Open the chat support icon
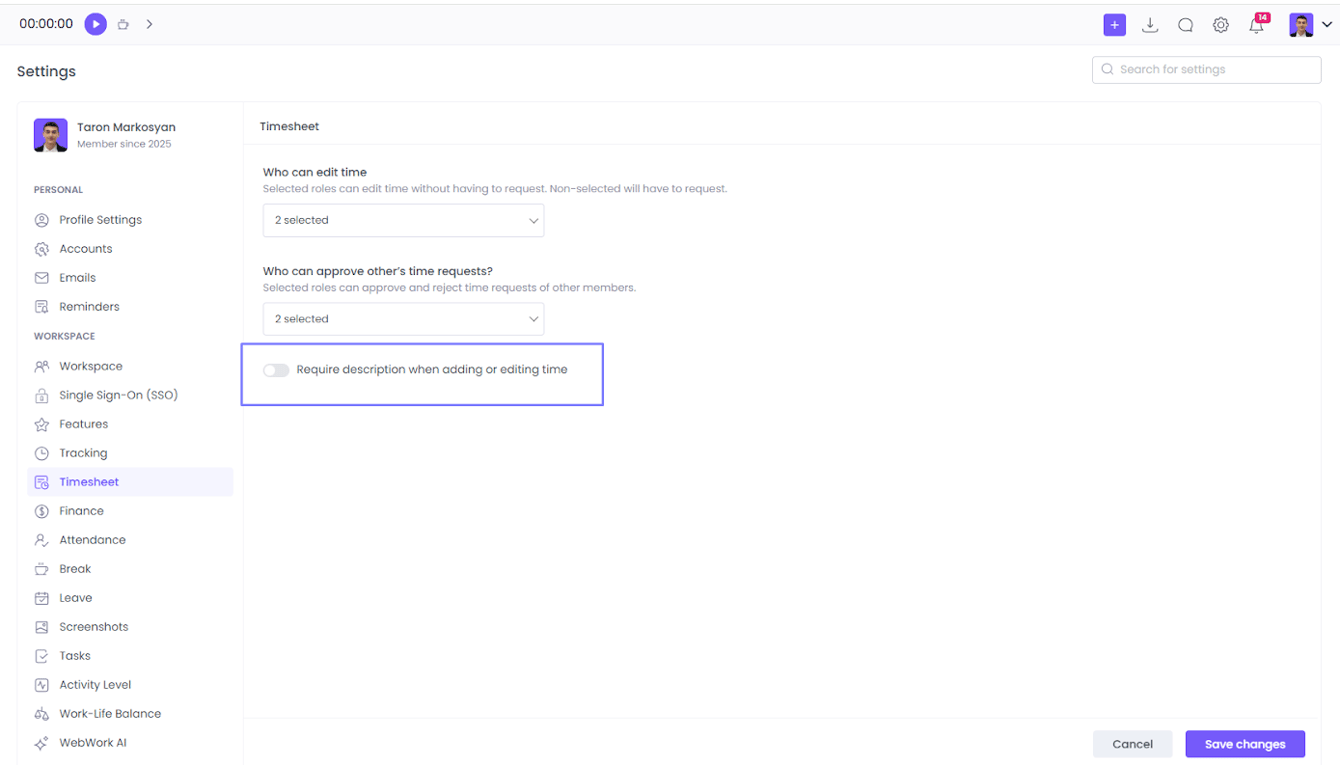This screenshot has height=765, width=1340. (x=1185, y=24)
